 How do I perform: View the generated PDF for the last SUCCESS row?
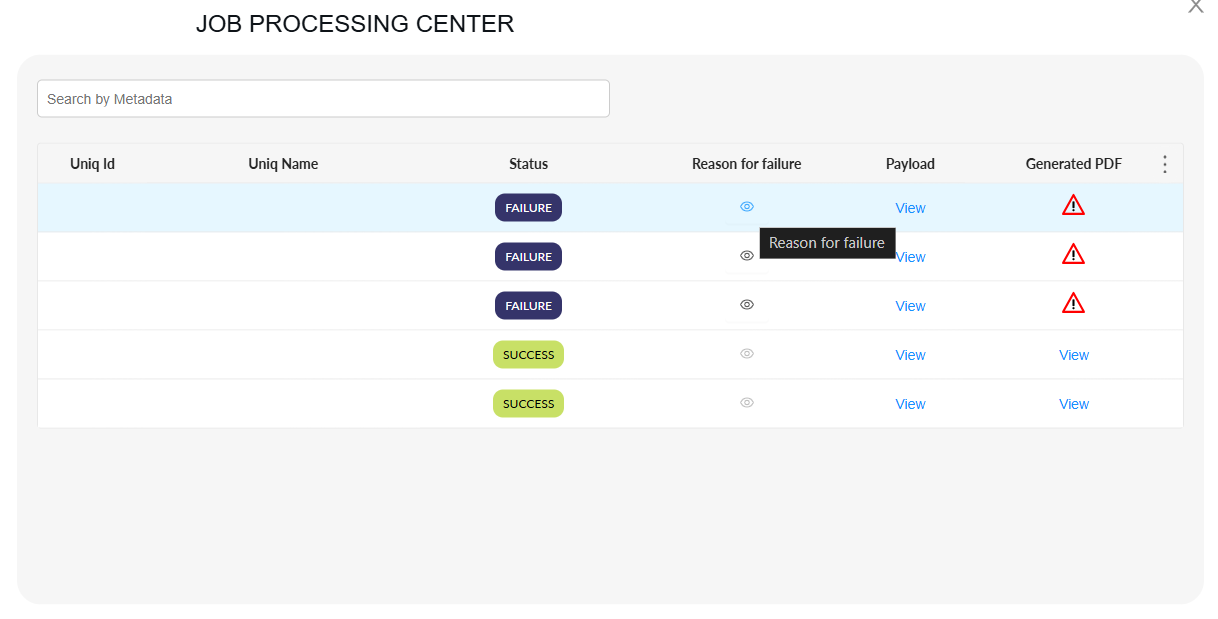(x=1074, y=404)
